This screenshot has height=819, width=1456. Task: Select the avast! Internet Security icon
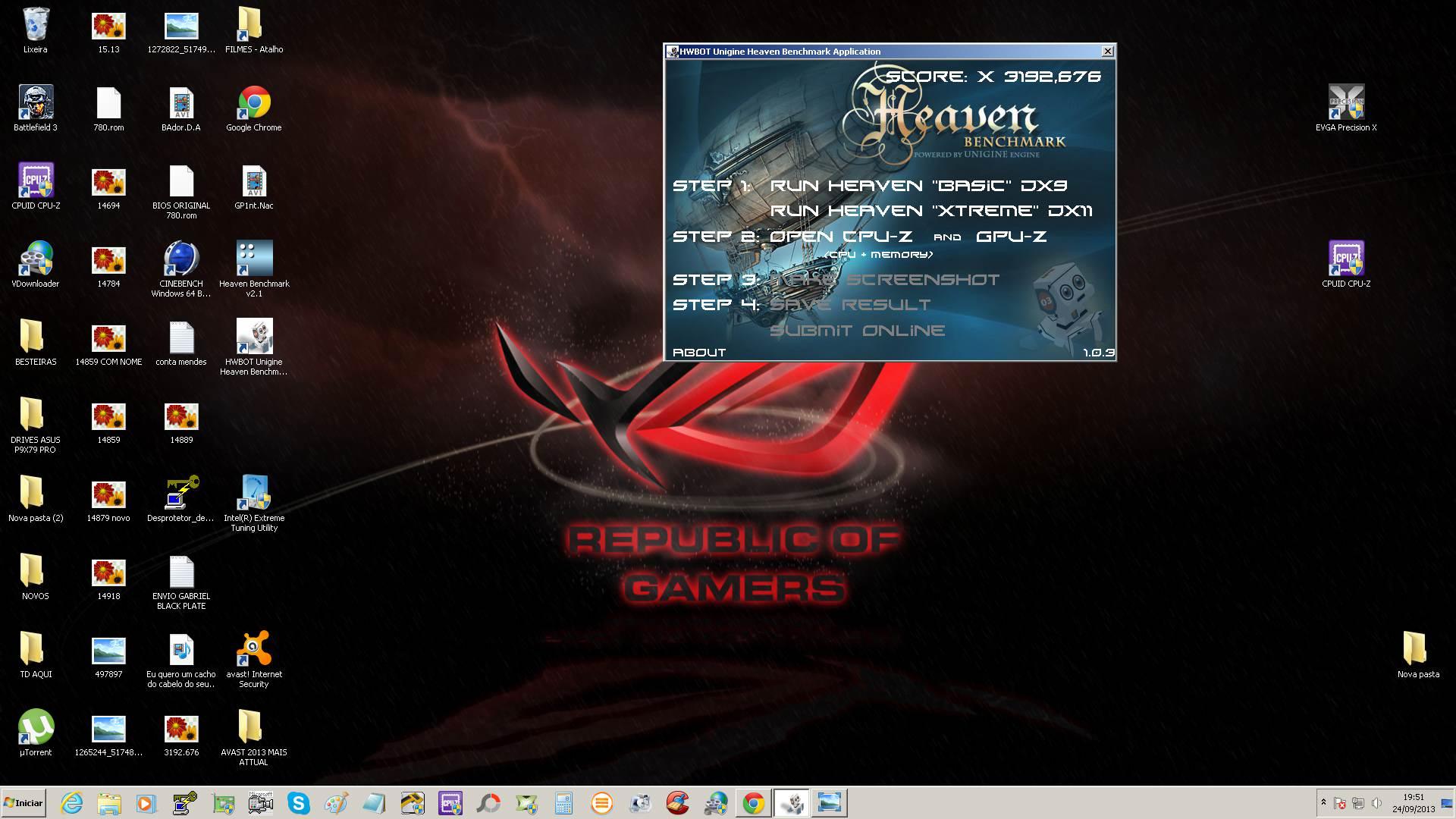point(254,660)
